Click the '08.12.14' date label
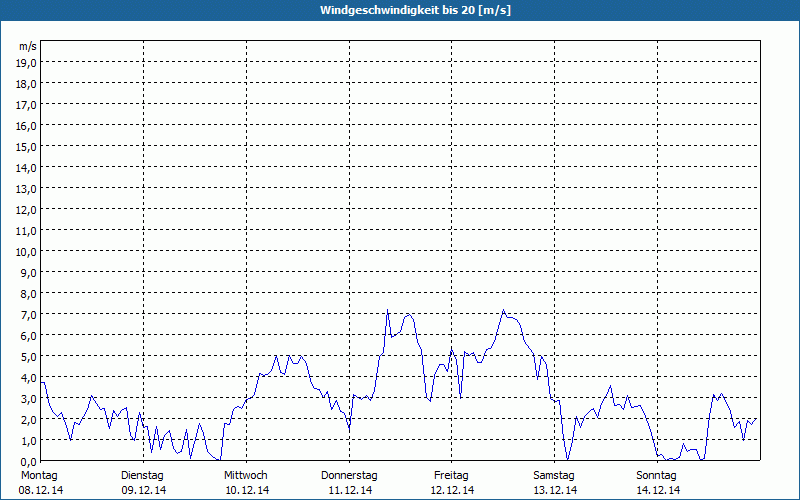This screenshot has width=800, height=500. tap(41, 490)
